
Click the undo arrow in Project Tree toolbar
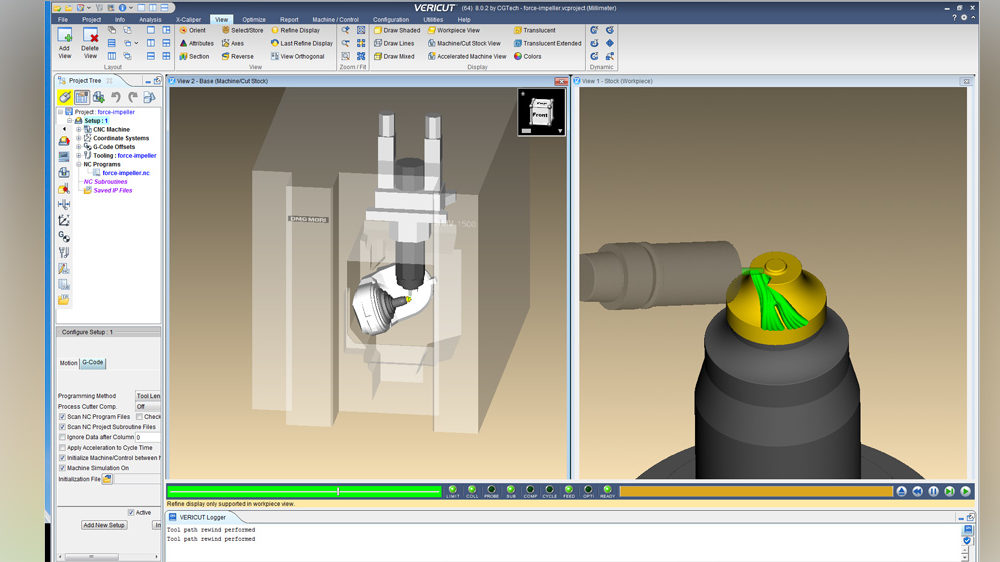coord(115,97)
